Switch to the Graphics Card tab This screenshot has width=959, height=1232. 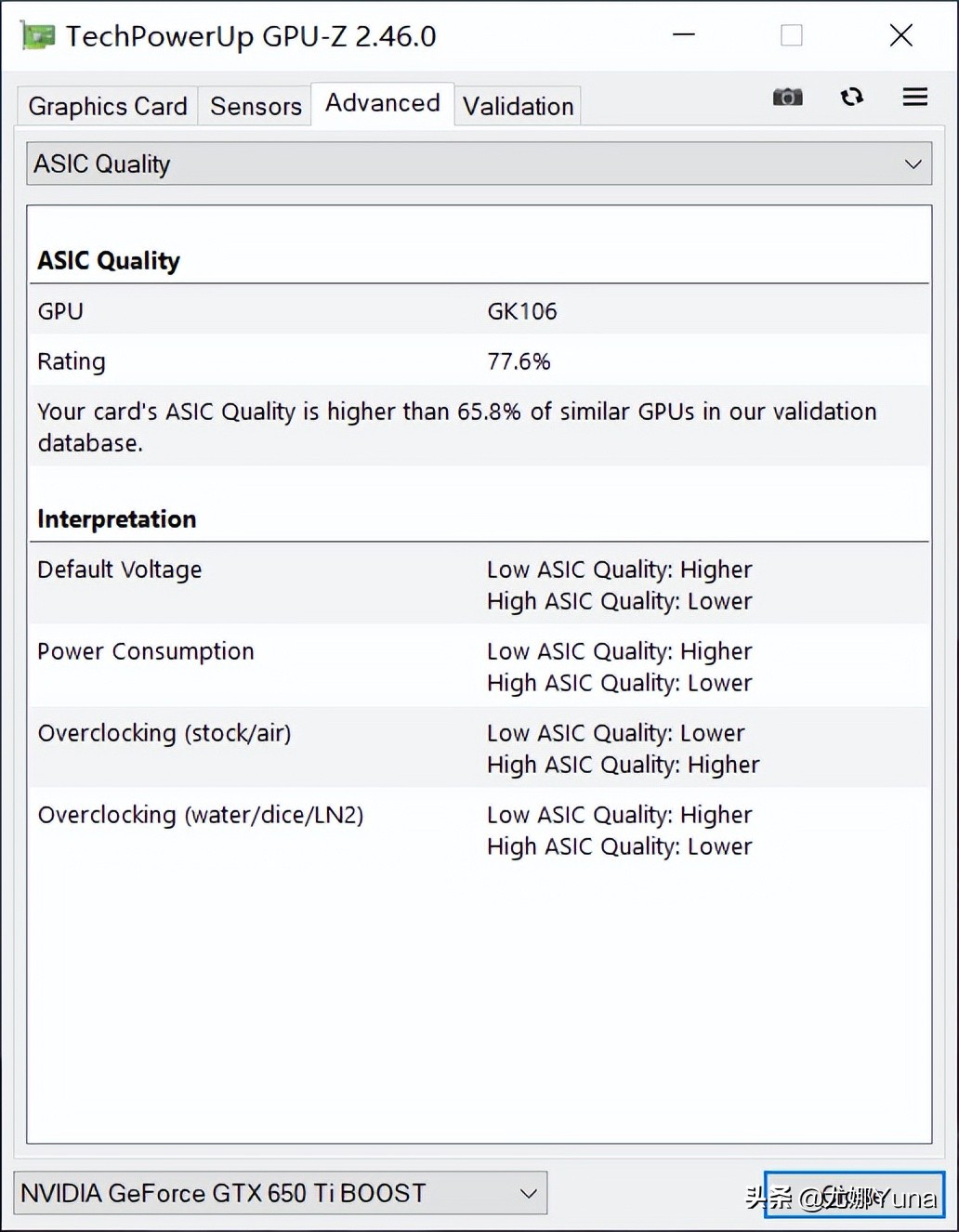point(108,106)
